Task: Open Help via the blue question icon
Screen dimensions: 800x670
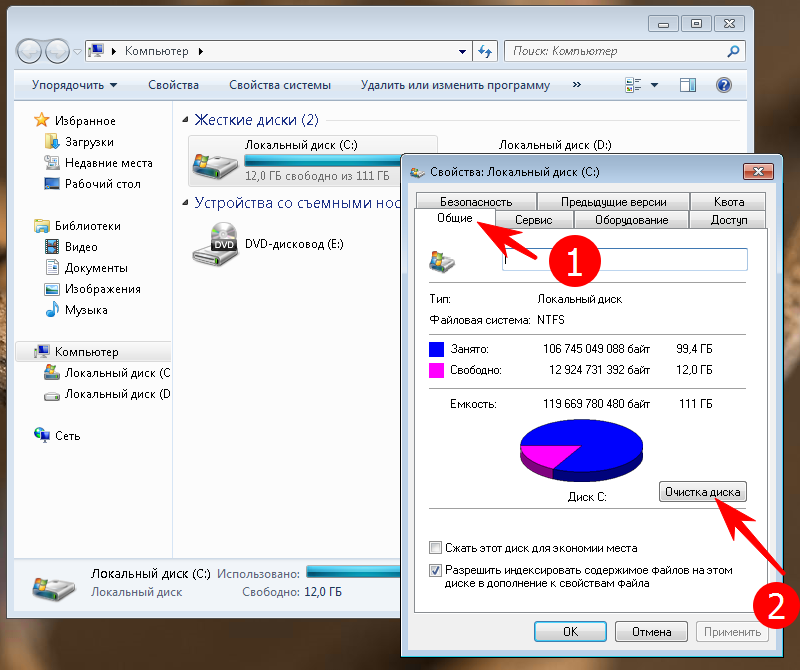Action: coord(723,85)
